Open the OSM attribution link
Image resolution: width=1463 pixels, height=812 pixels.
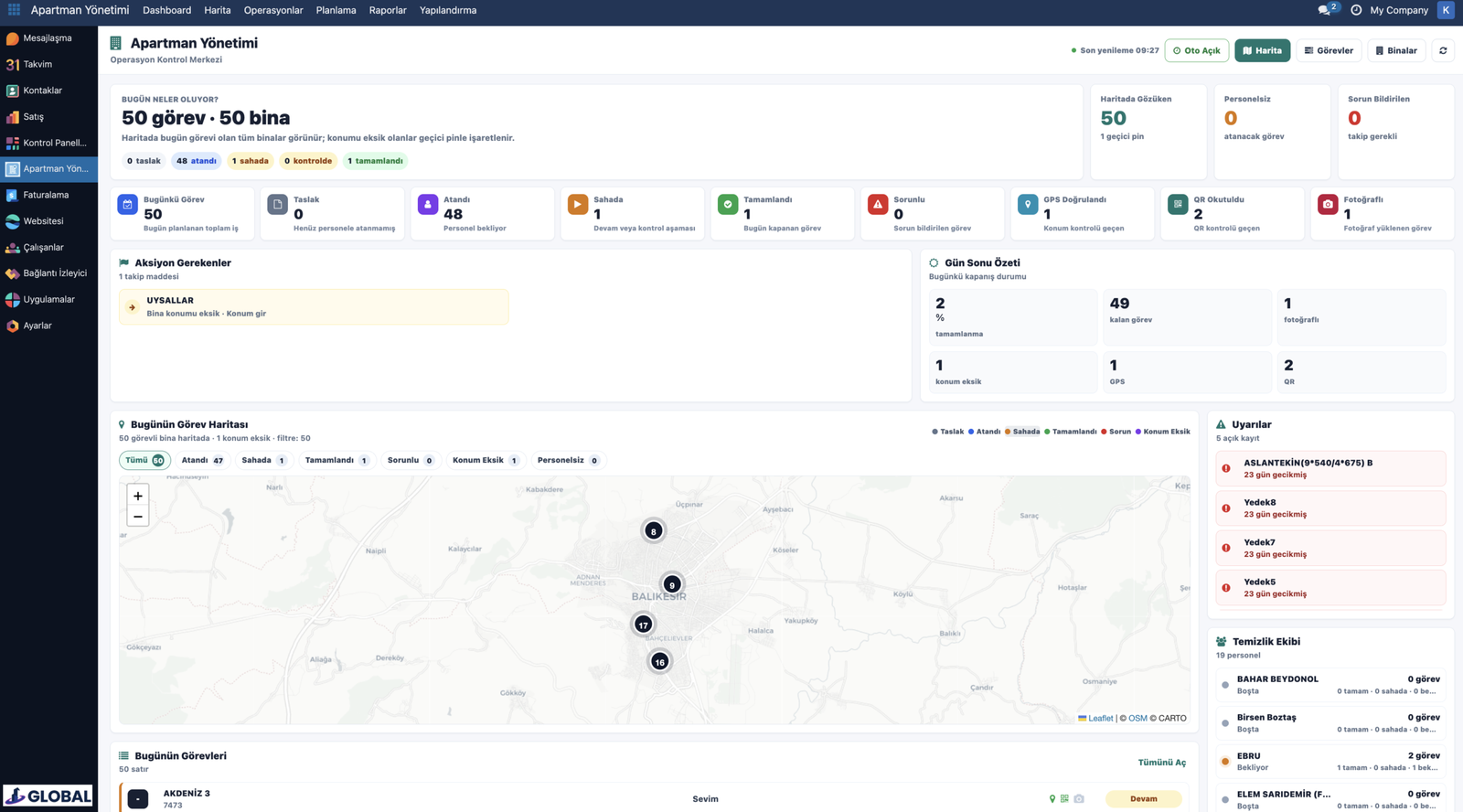[x=1137, y=719]
